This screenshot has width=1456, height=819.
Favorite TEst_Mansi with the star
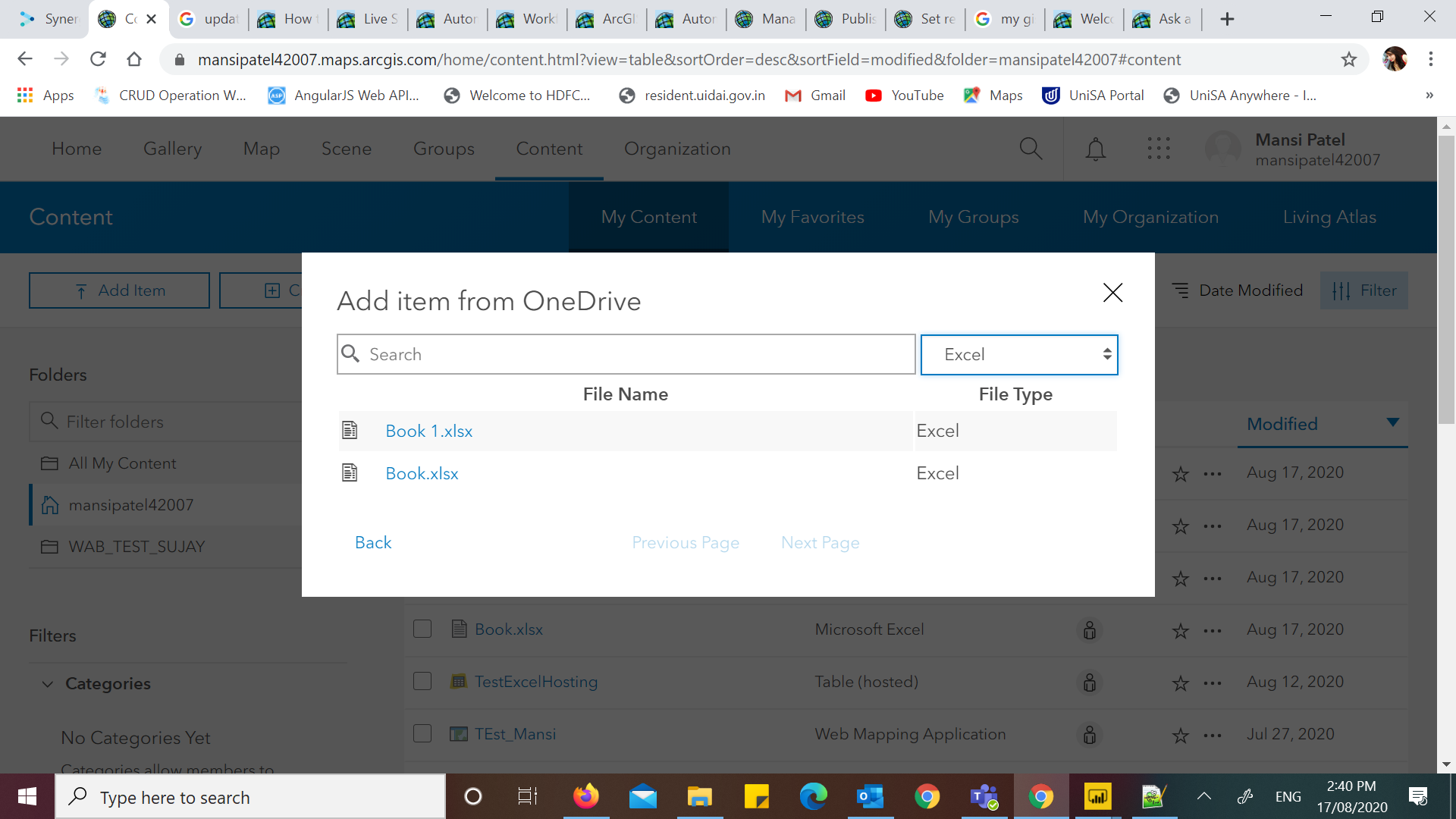tap(1180, 736)
